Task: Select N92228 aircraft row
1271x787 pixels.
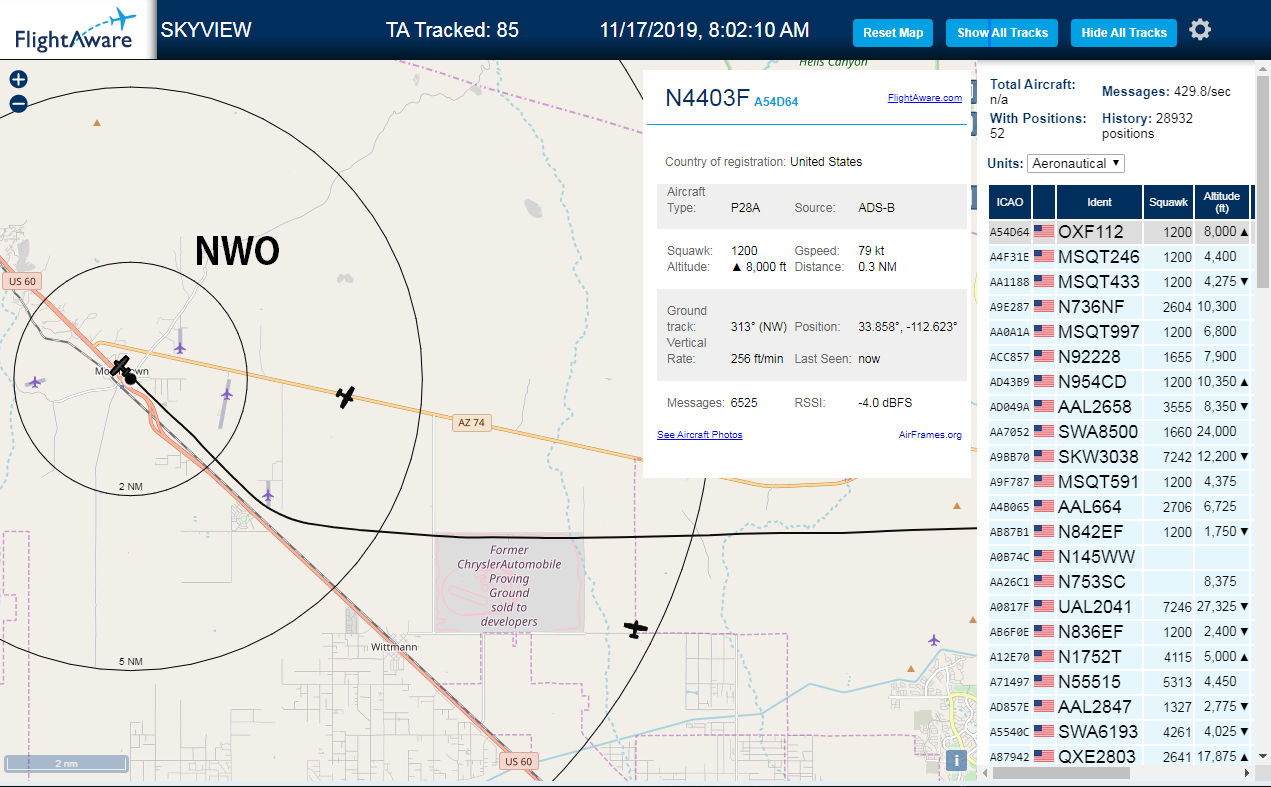Action: [x=1121, y=357]
